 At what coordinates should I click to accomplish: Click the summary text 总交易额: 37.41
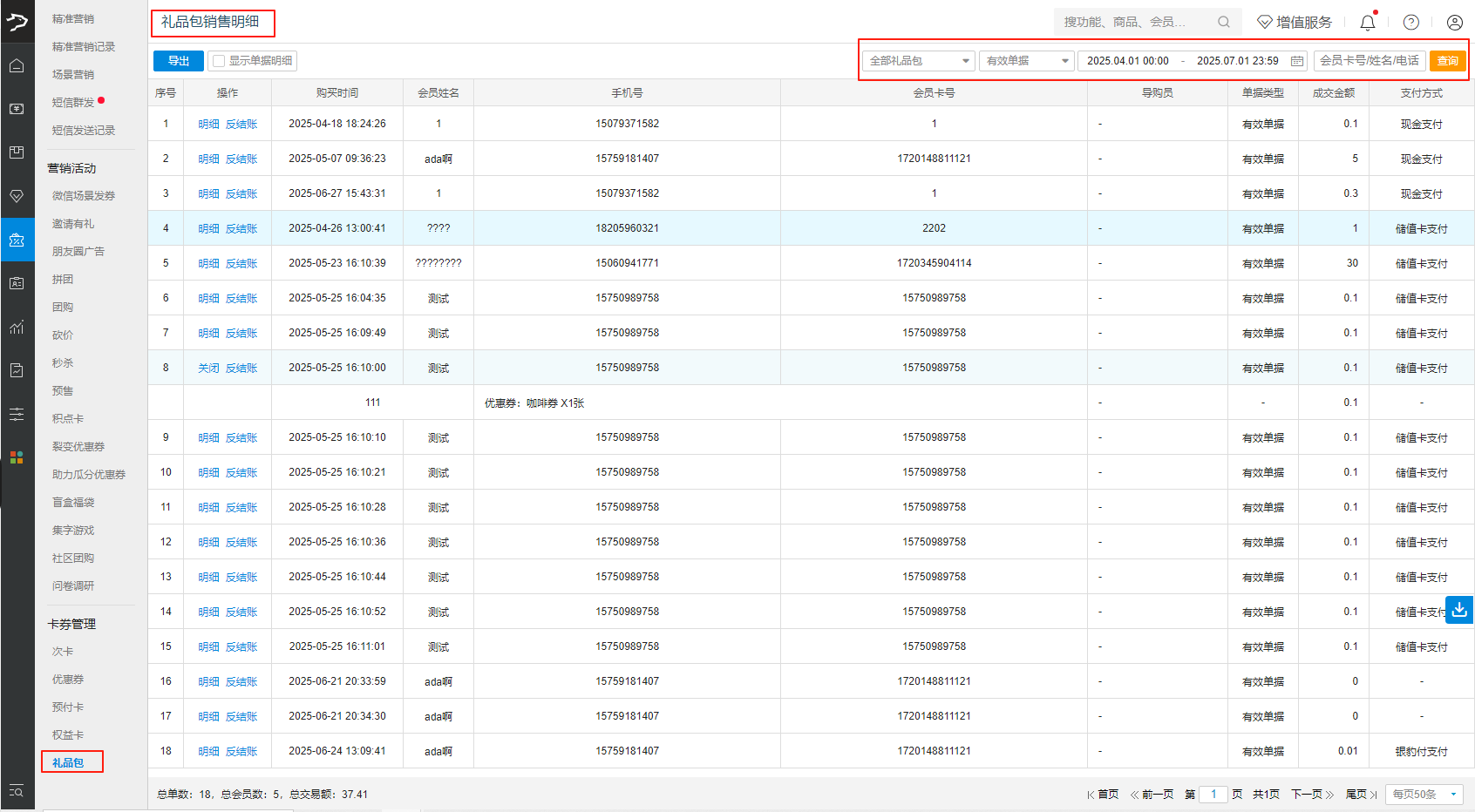(329, 795)
